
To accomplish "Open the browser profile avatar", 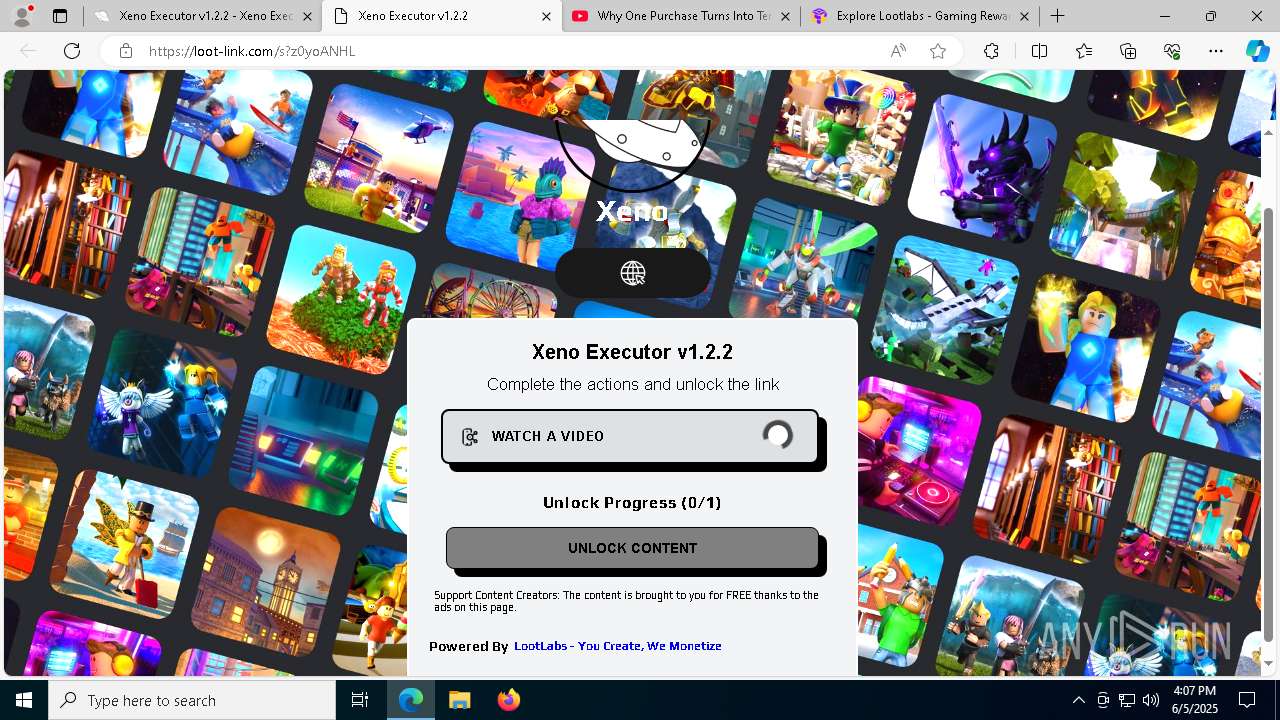I will [x=22, y=16].
